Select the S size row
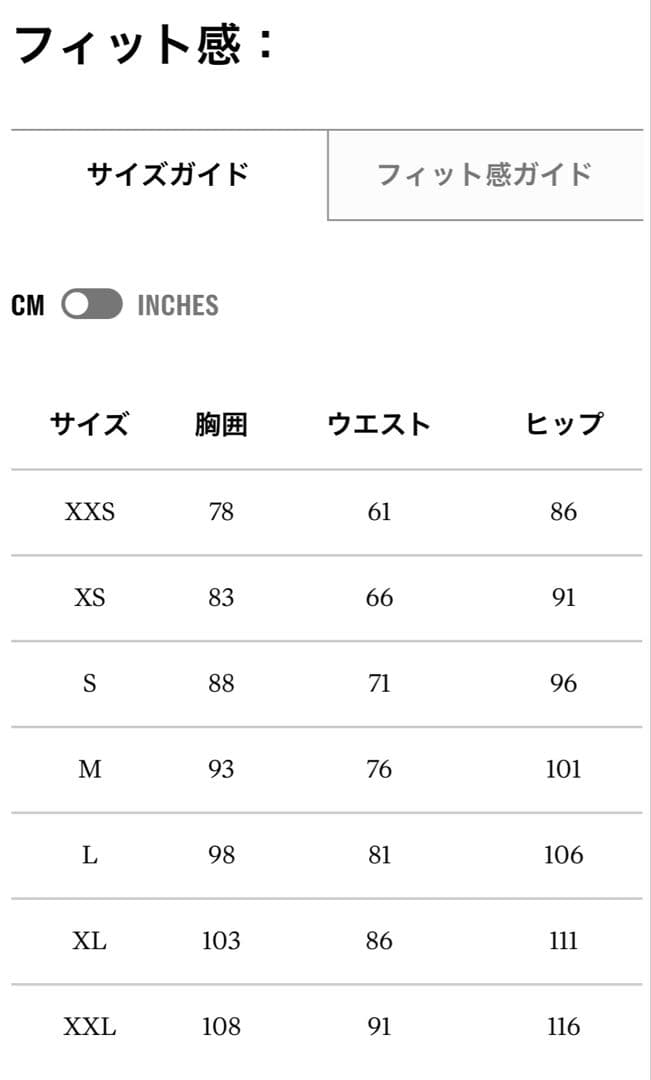 [89, 683]
